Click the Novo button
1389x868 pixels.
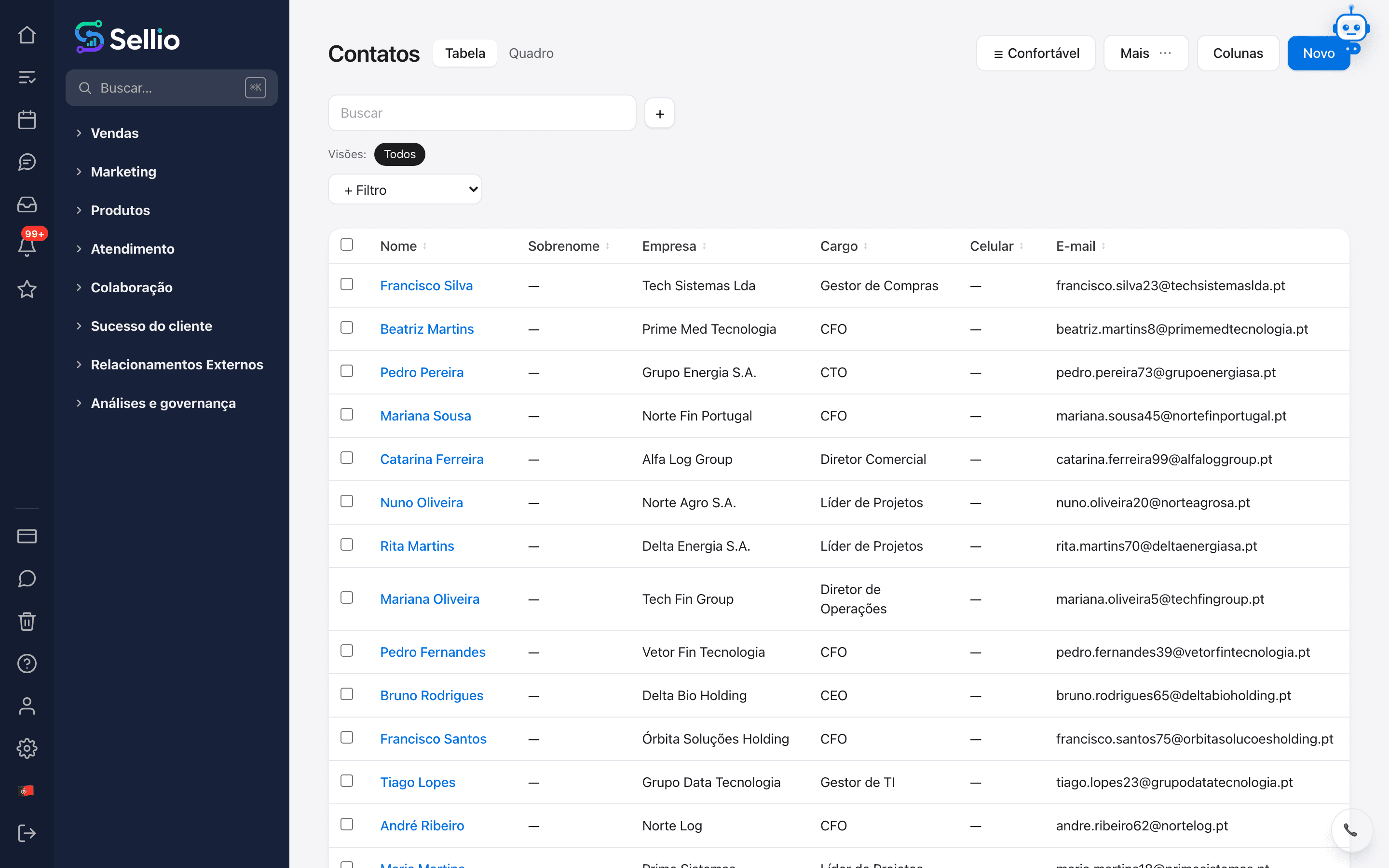1319,54
